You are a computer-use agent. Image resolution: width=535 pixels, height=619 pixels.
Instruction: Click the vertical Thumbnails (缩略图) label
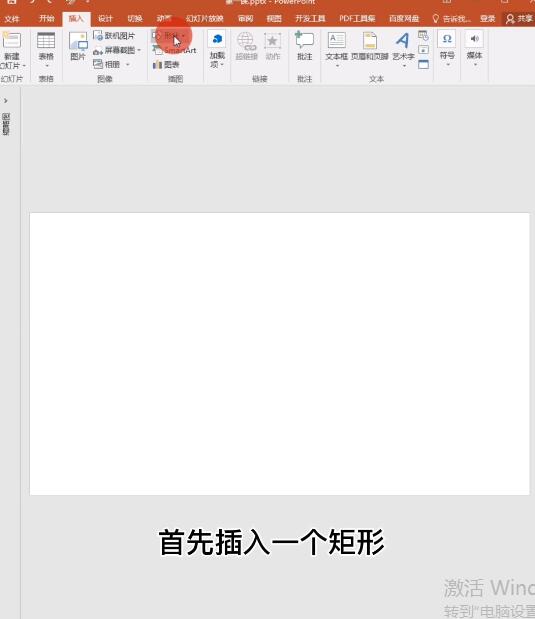(x=6, y=124)
